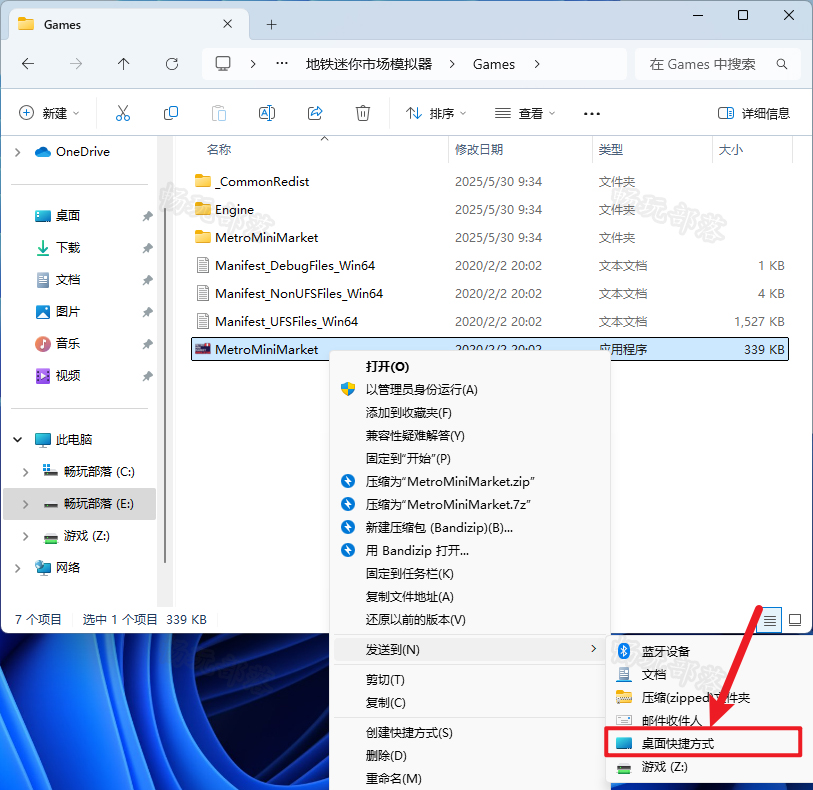Collapse the 此电脑 tree node
This screenshot has width=813, height=790.
[x=18, y=440]
